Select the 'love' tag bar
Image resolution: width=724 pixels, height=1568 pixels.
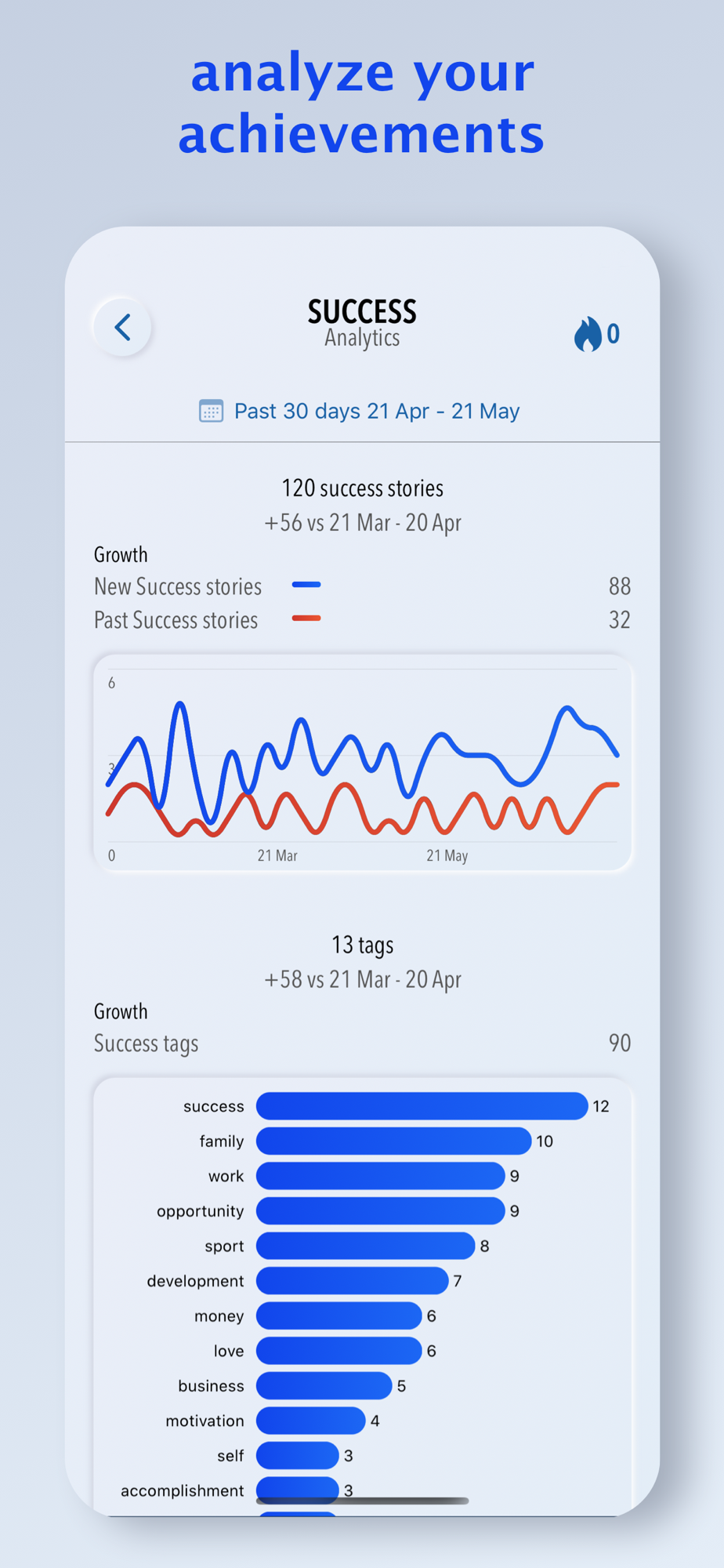pyautogui.click(x=338, y=1351)
